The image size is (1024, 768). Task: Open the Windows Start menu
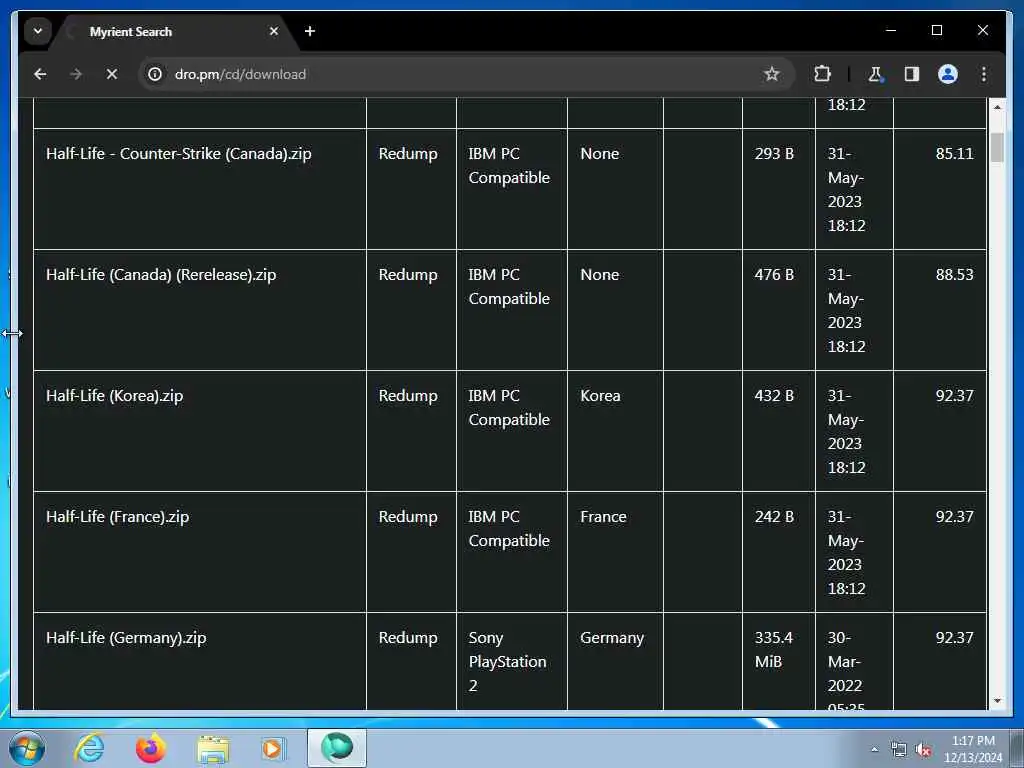coord(27,748)
